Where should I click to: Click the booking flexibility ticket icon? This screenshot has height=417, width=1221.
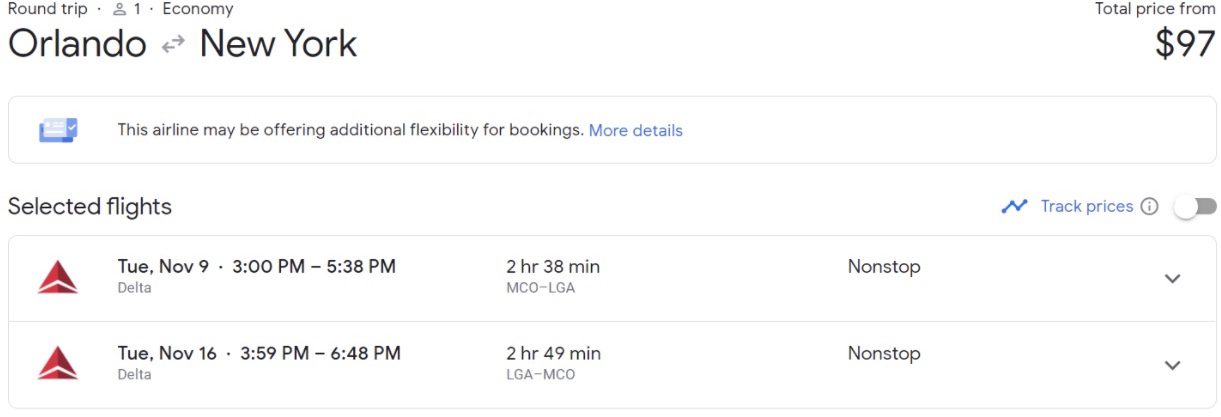(58, 130)
